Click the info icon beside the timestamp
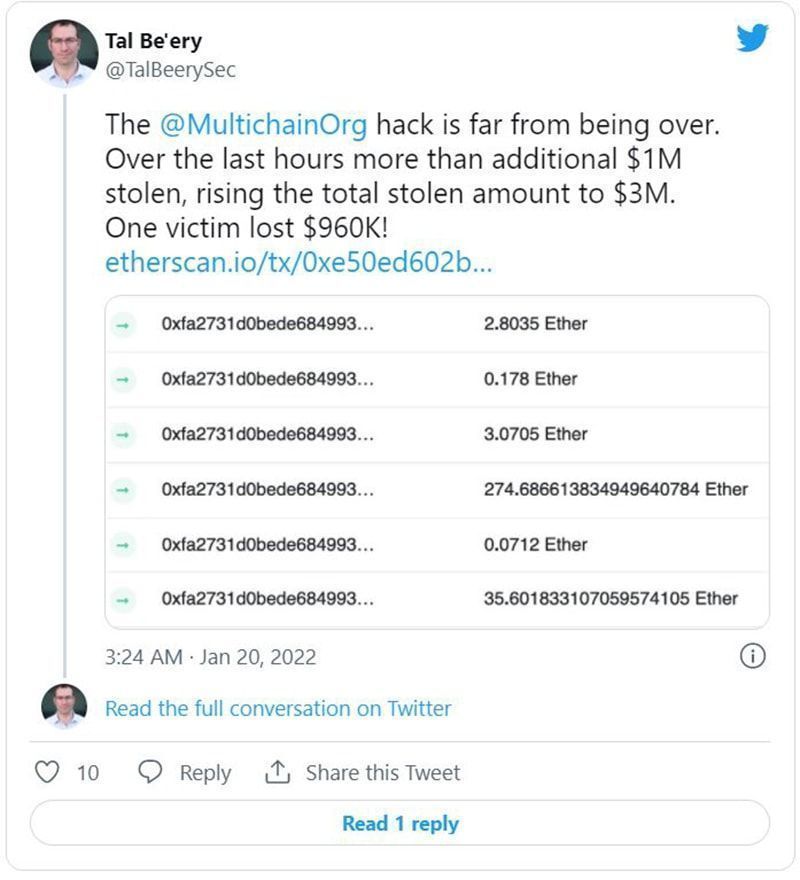This screenshot has height=880, width=800. point(751,657)
